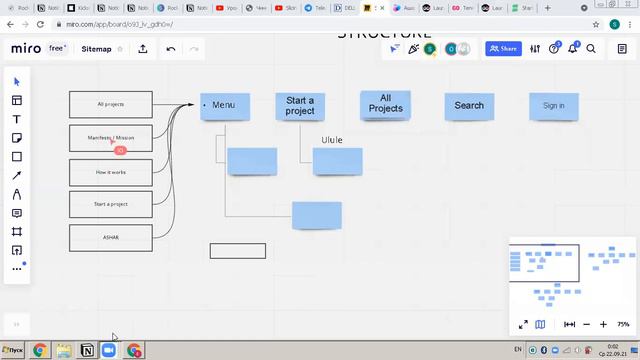Select the Sign in sticky note
Viewport: 640px width, 360px height.
pyautogui.click(x=554, y=106)
